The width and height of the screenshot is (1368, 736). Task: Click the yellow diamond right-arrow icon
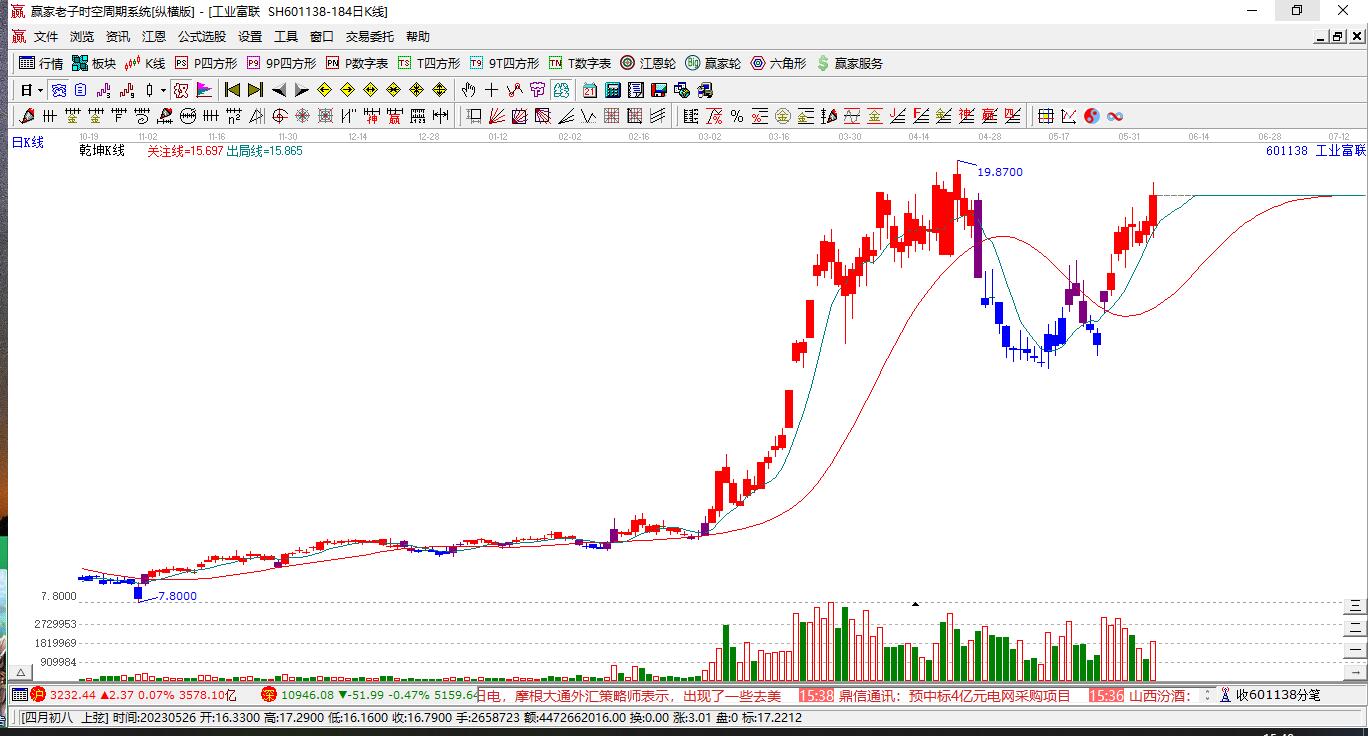[x=348, y=90]
